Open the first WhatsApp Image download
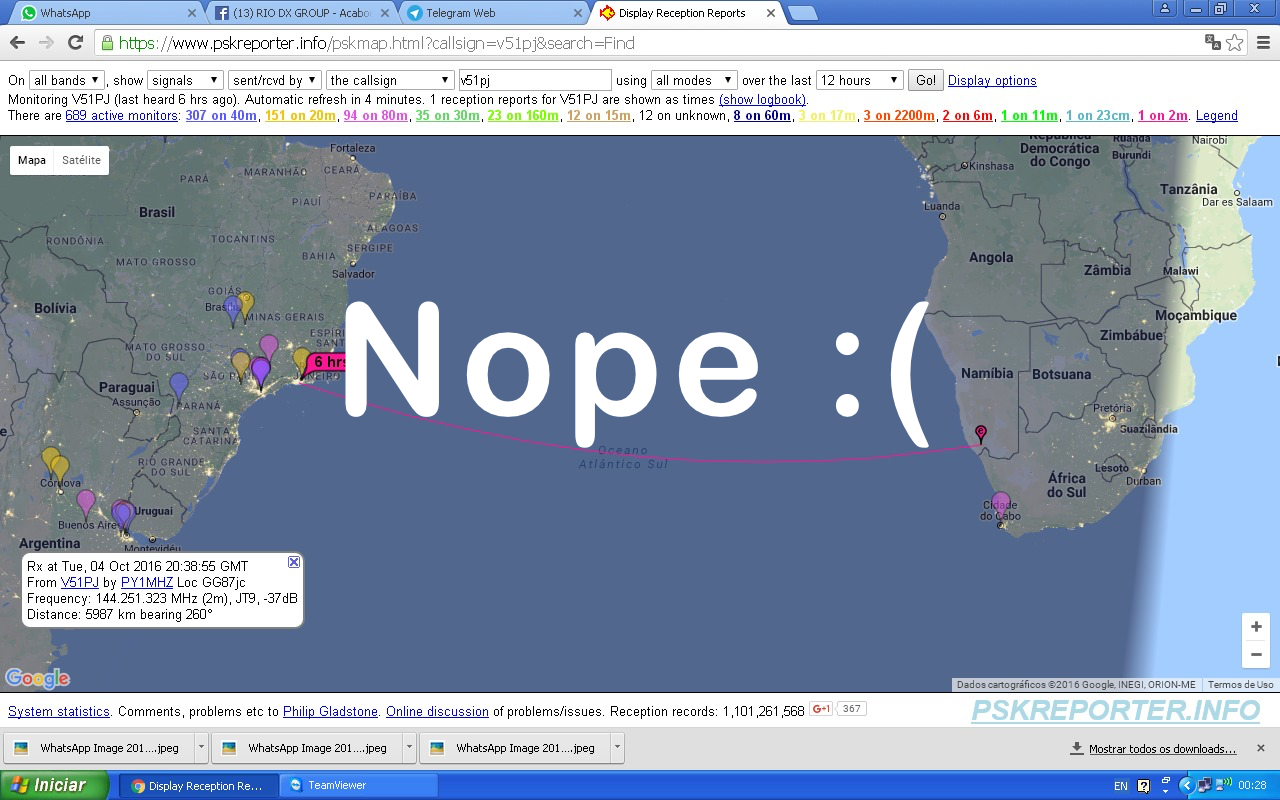Screen dimensions: 1280x800 98,748
